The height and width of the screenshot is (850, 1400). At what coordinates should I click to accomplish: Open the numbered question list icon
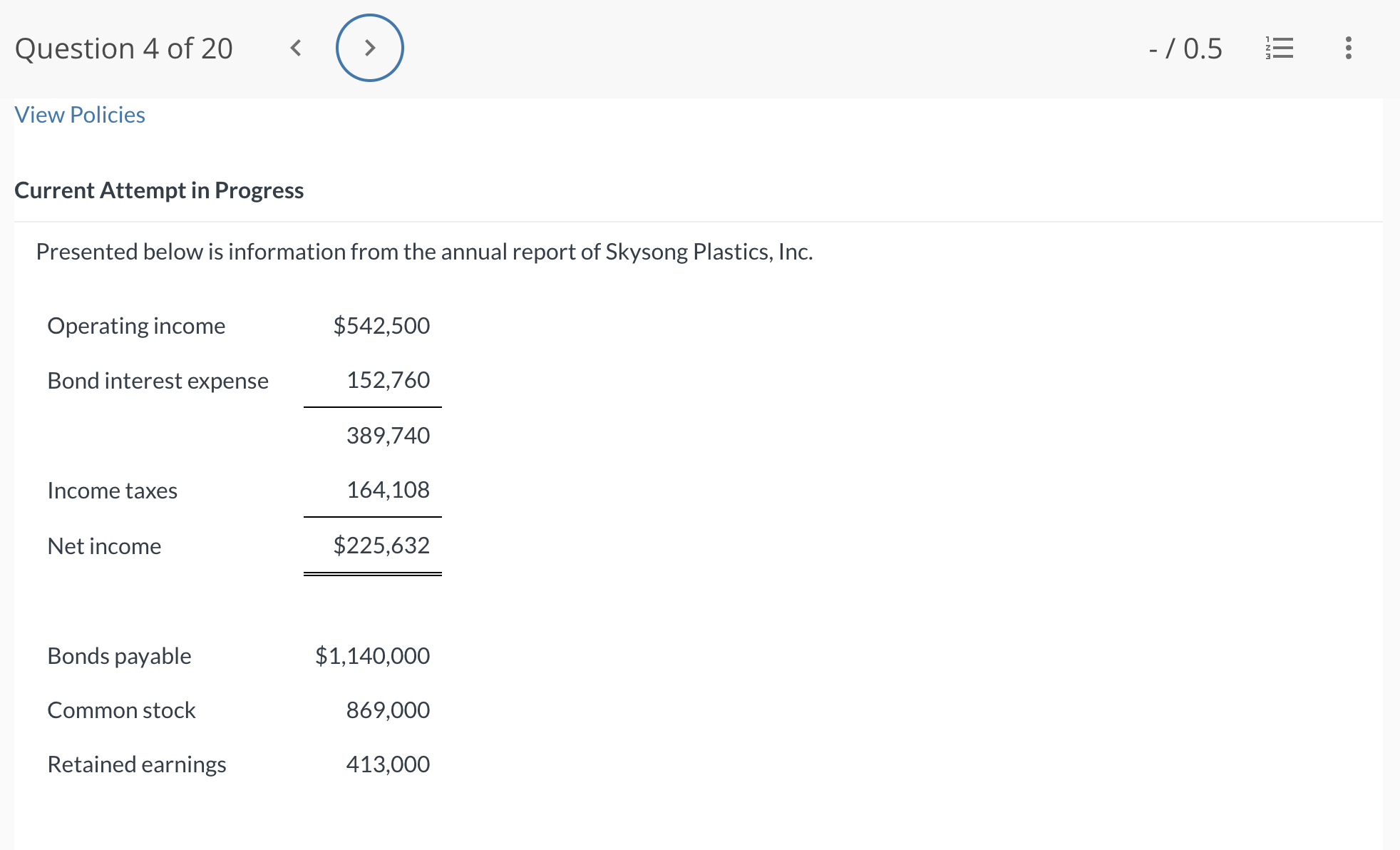1280,48
